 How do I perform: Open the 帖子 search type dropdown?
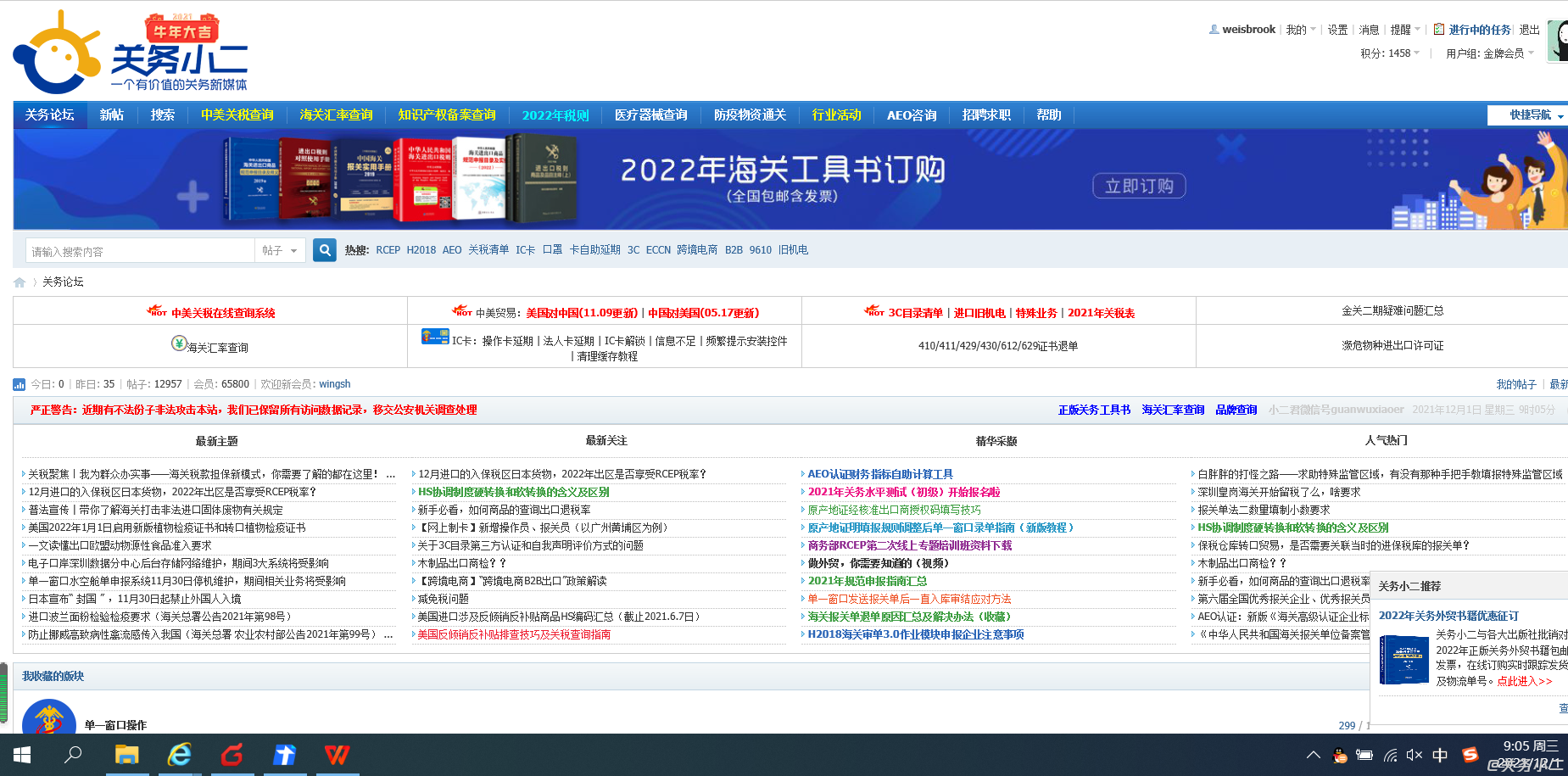(x=280, y=251)
